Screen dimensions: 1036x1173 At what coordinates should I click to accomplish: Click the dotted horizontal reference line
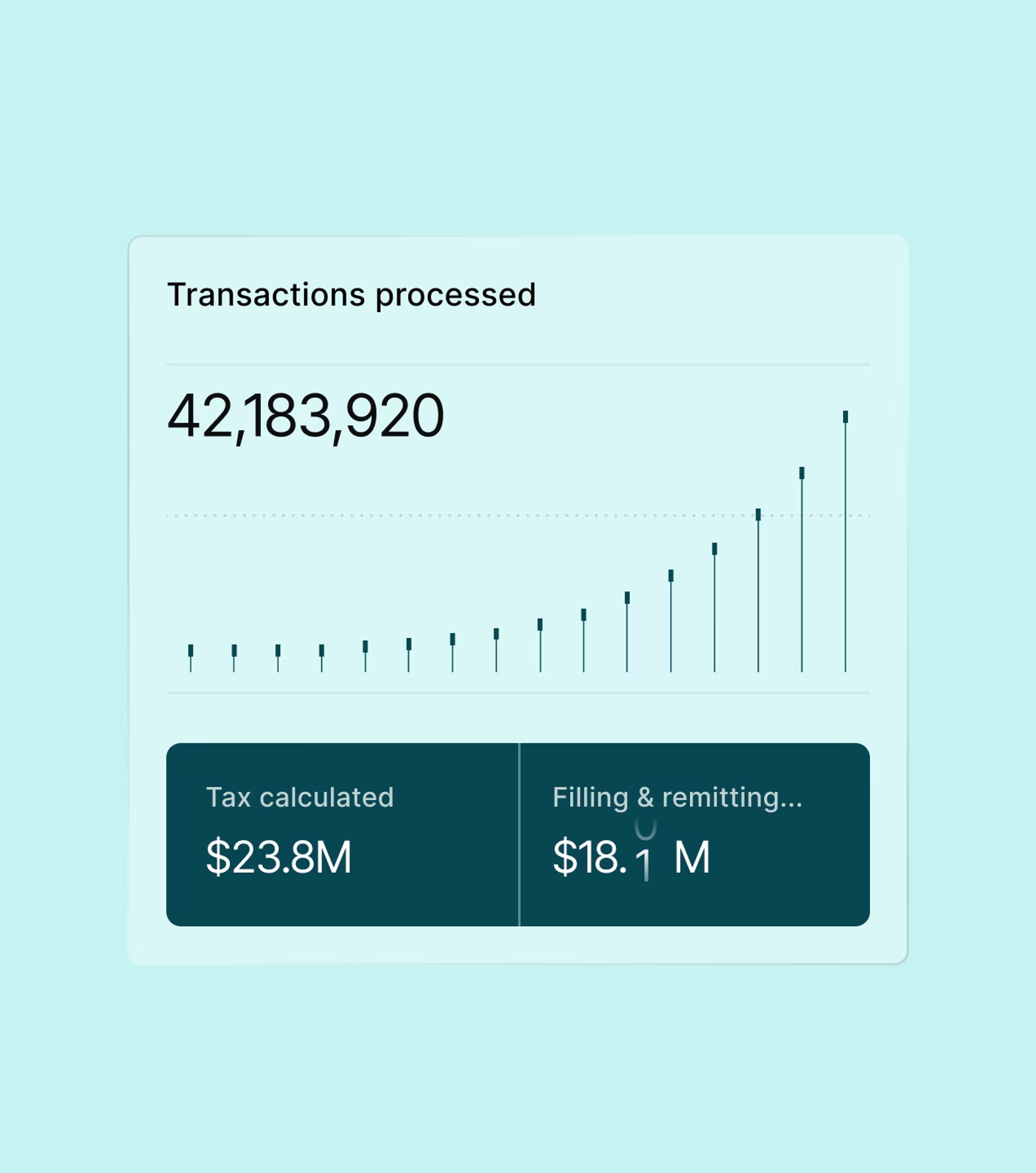point(518,515)
